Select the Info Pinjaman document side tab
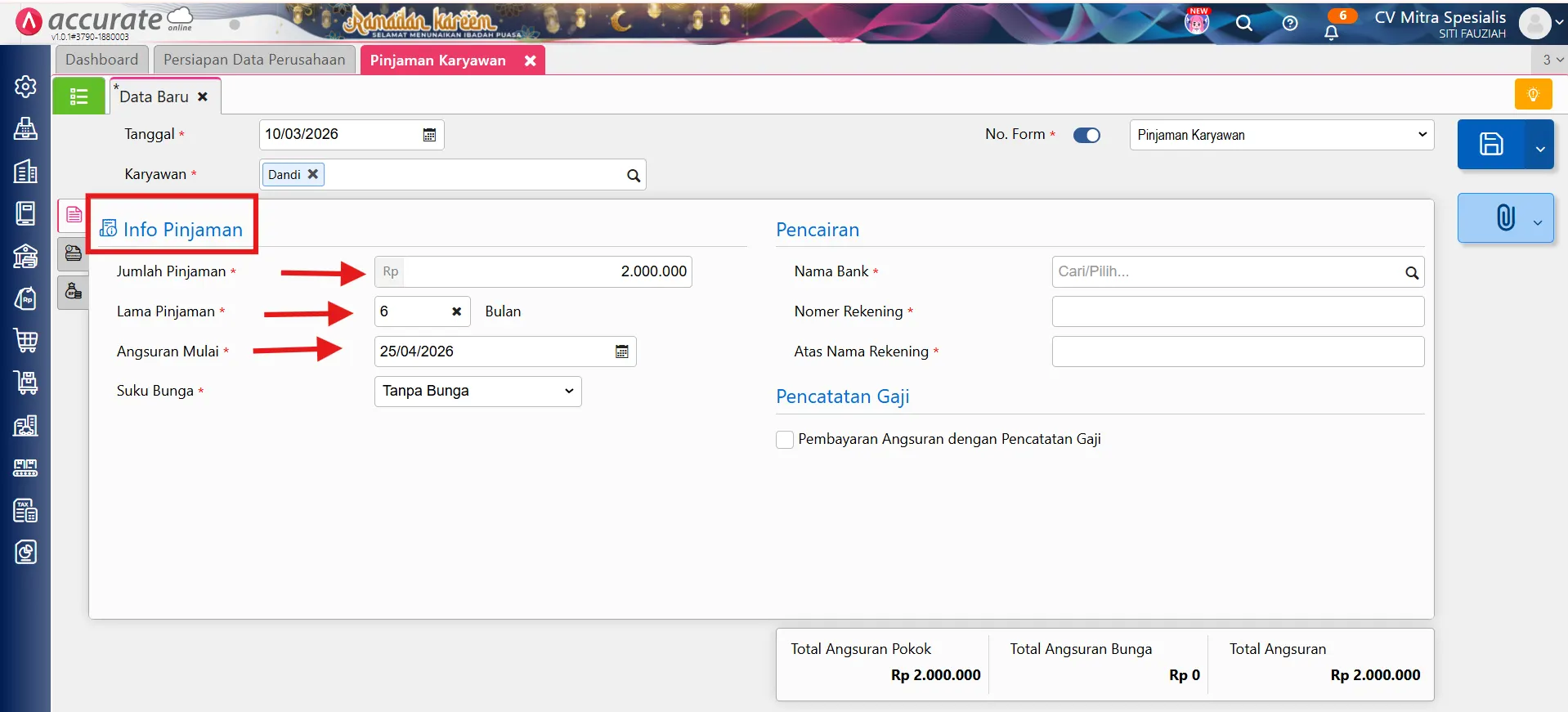The width and height of the screenshot is (1568, 712). point(74,215)
